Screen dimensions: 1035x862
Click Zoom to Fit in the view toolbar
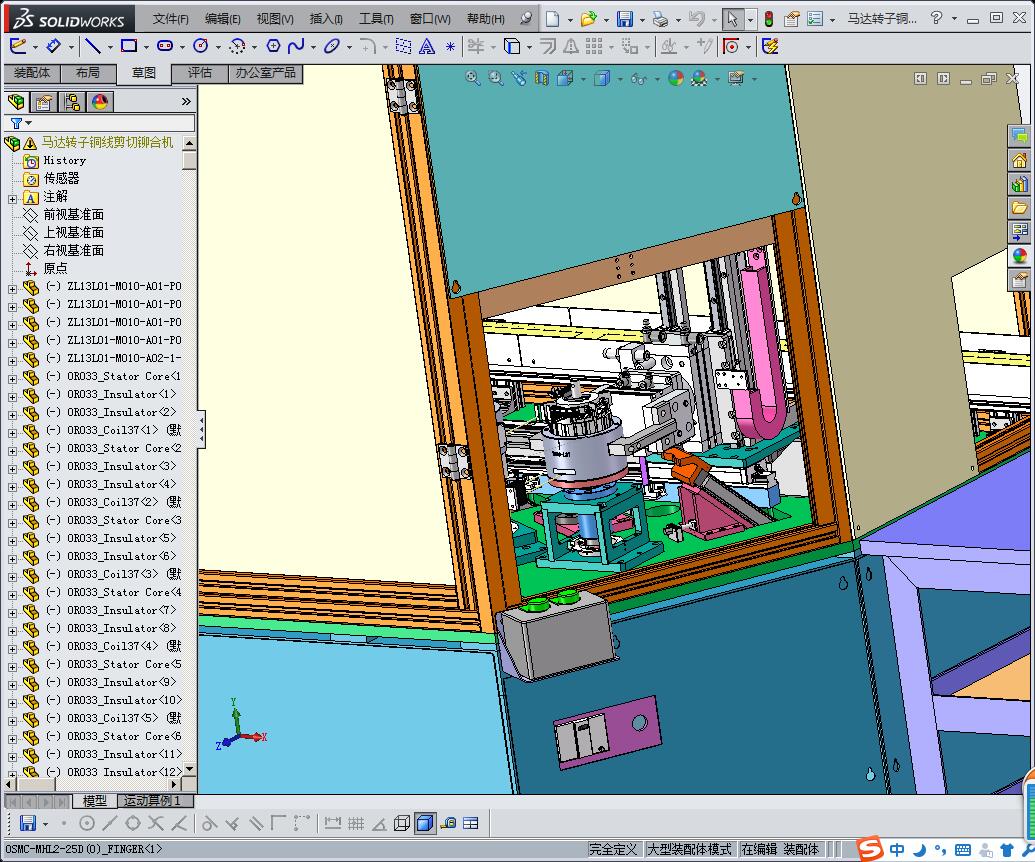point(473,78)
